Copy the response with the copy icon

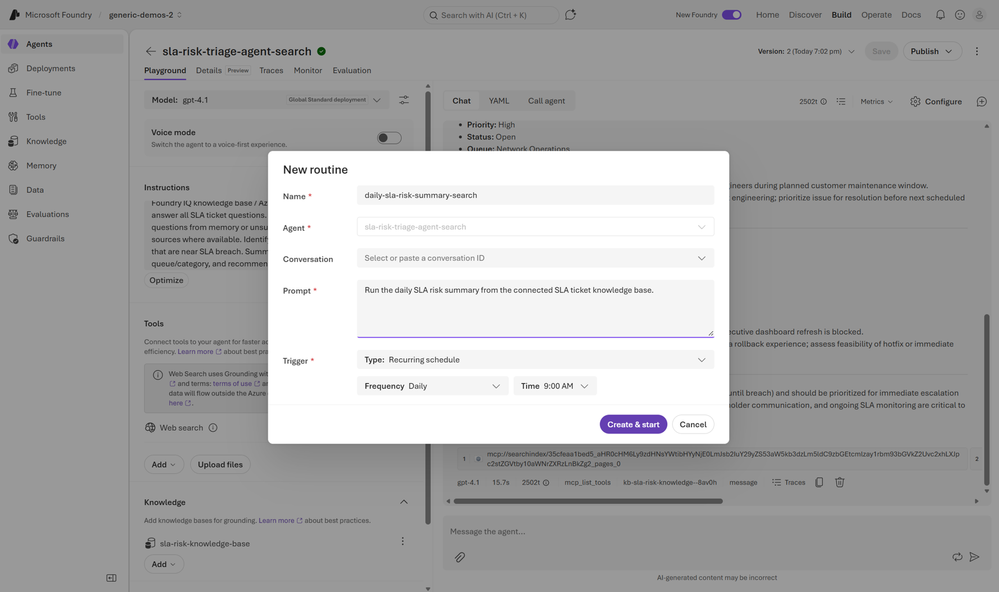[819, 482]
